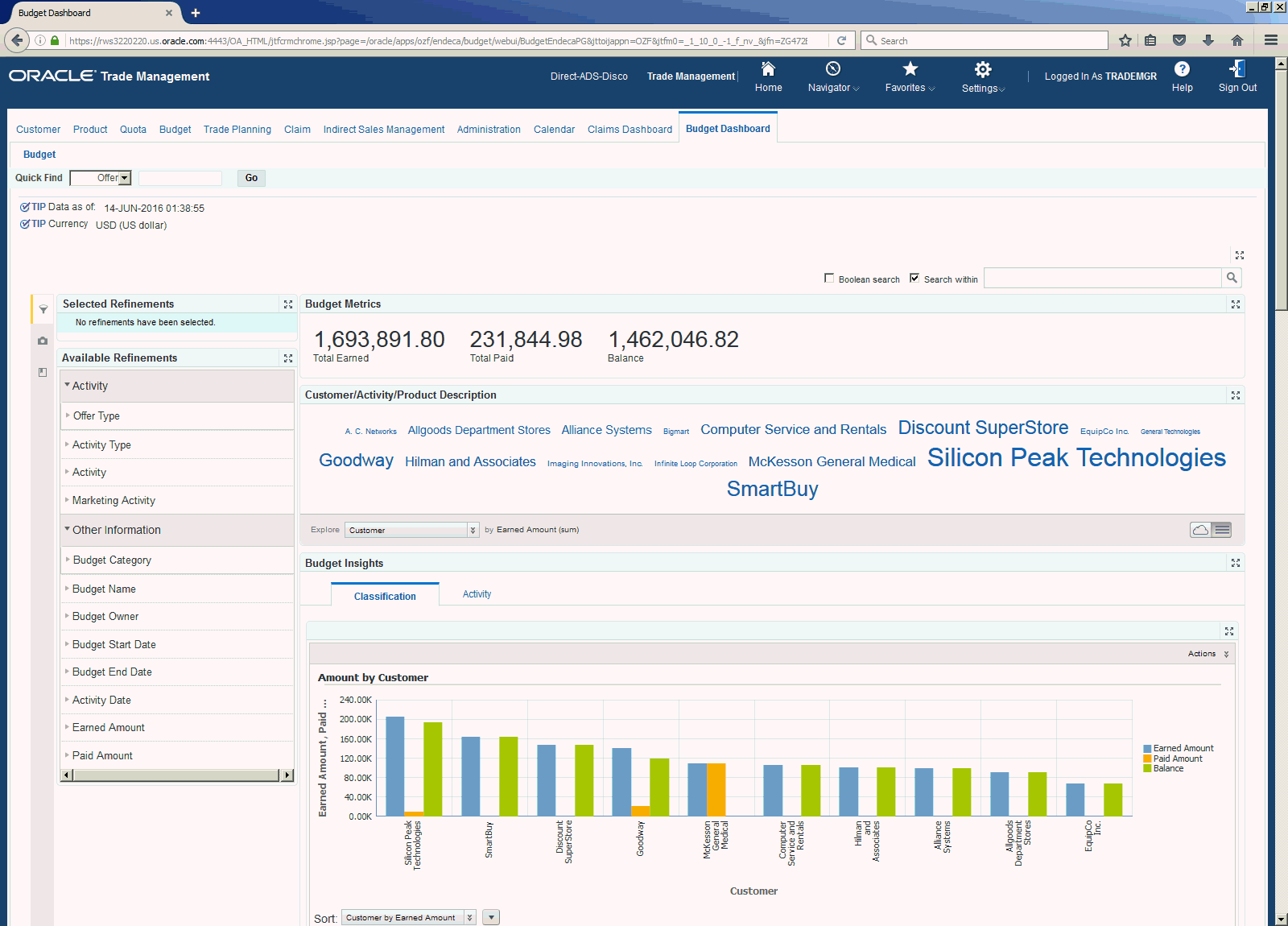
Task: Open Sort Customer by Earned Amount dropdown
Action: [x=408, y=917]
